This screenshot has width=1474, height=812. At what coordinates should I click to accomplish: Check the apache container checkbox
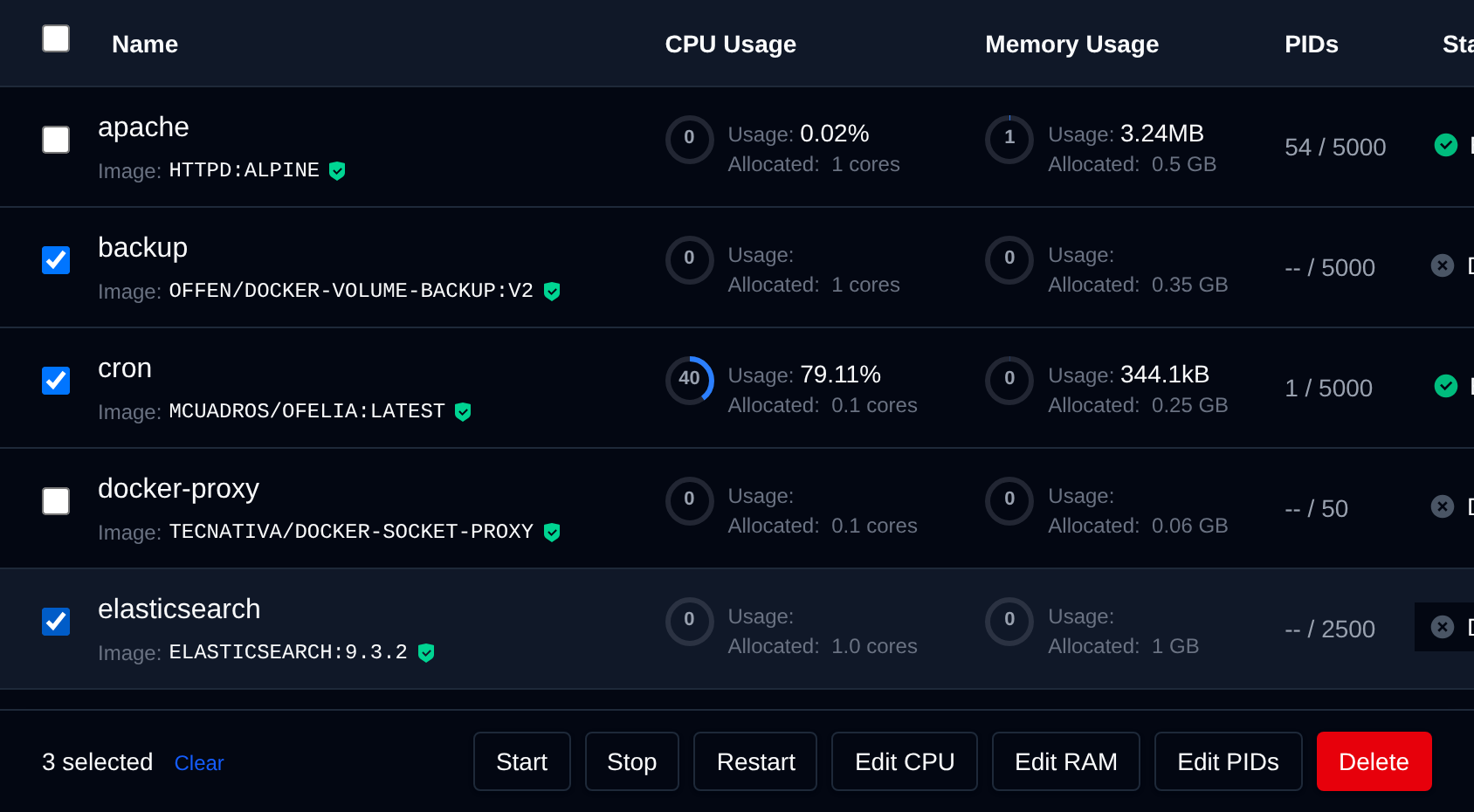[56, 140]
